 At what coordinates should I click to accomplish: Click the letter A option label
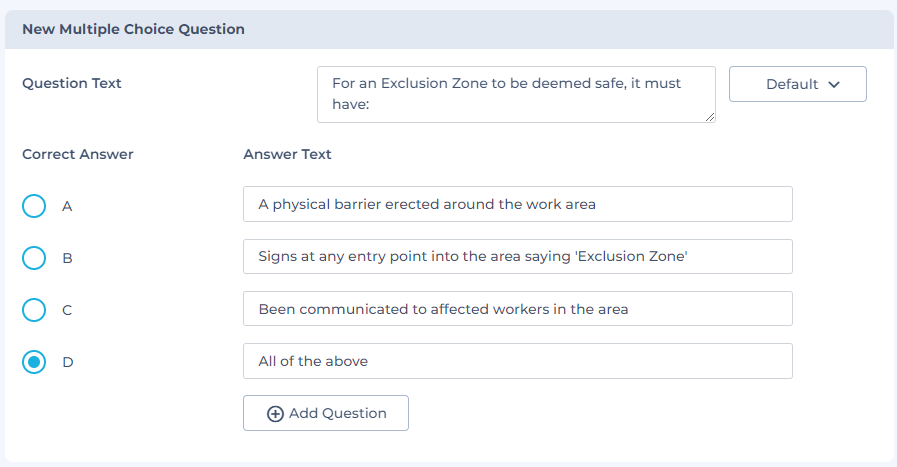coord(67,206)
